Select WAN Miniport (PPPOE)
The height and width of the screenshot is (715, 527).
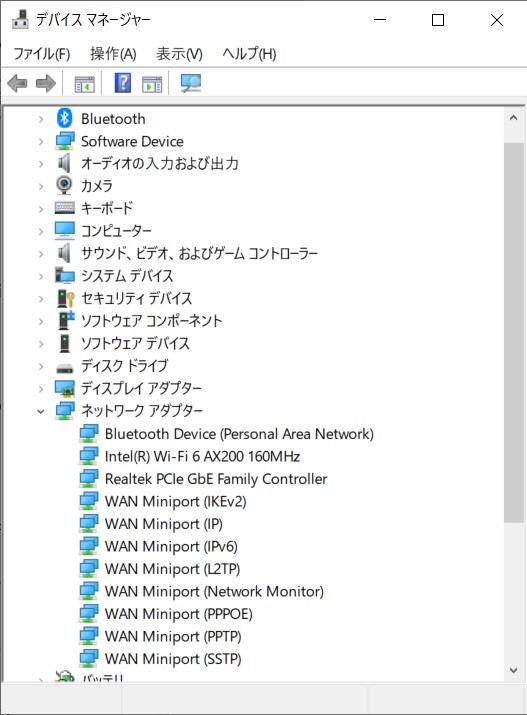pyautogui.click(x=179, y=614)
